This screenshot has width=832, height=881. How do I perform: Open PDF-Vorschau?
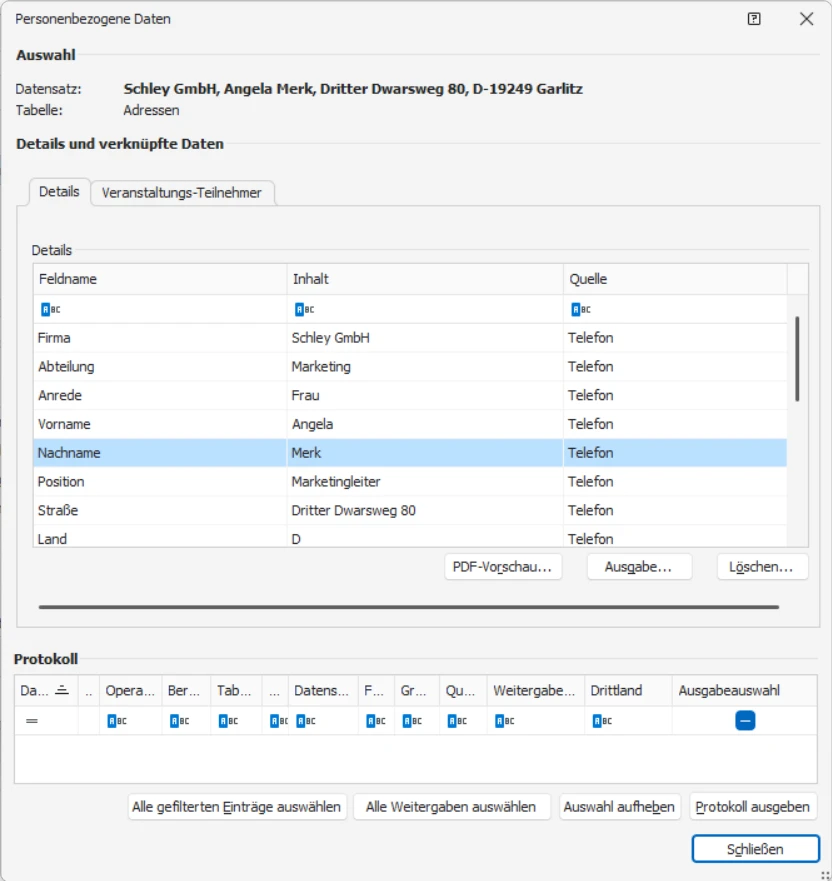click(x=503, y=567)
